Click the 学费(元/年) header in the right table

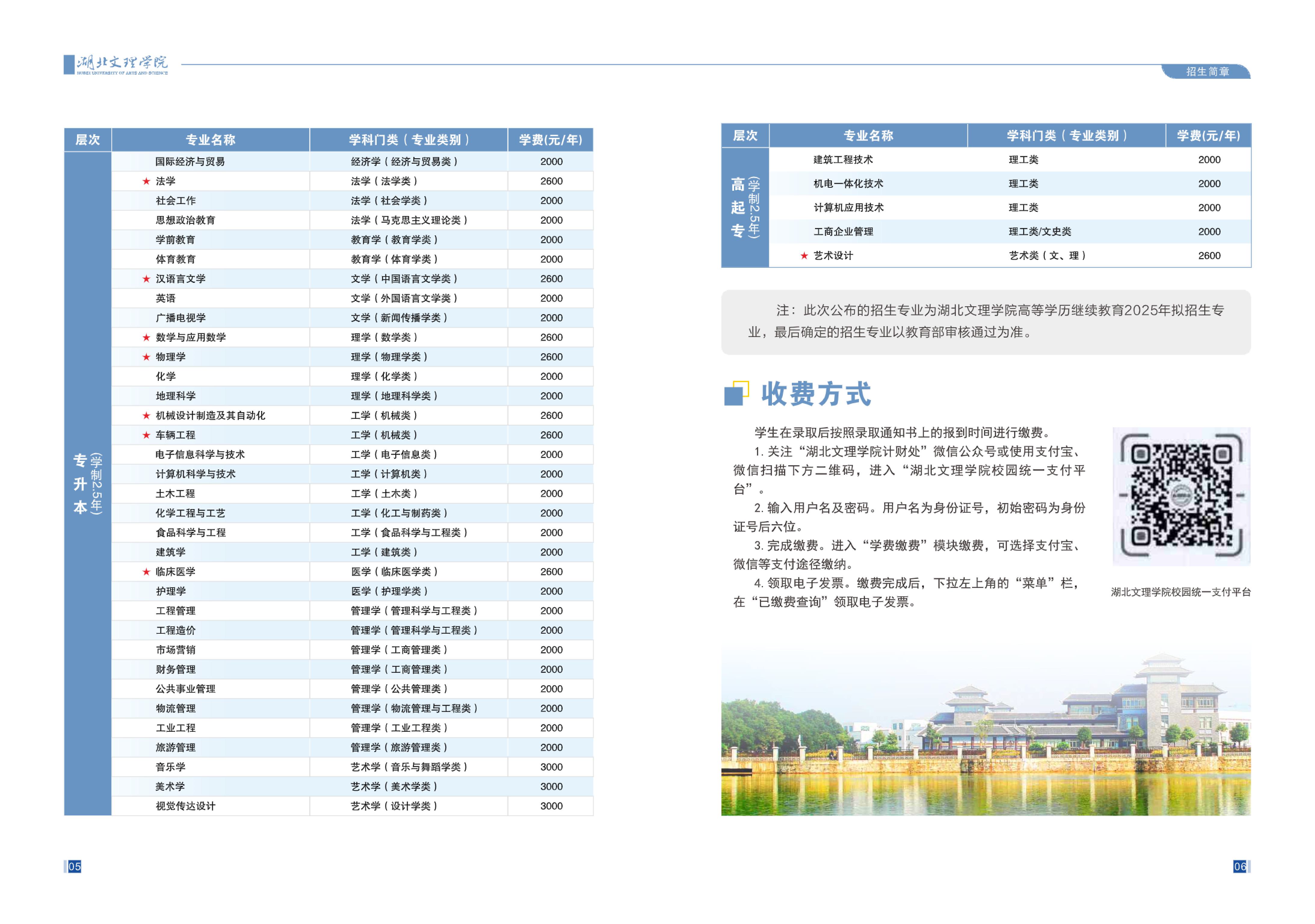(1208, 136)
